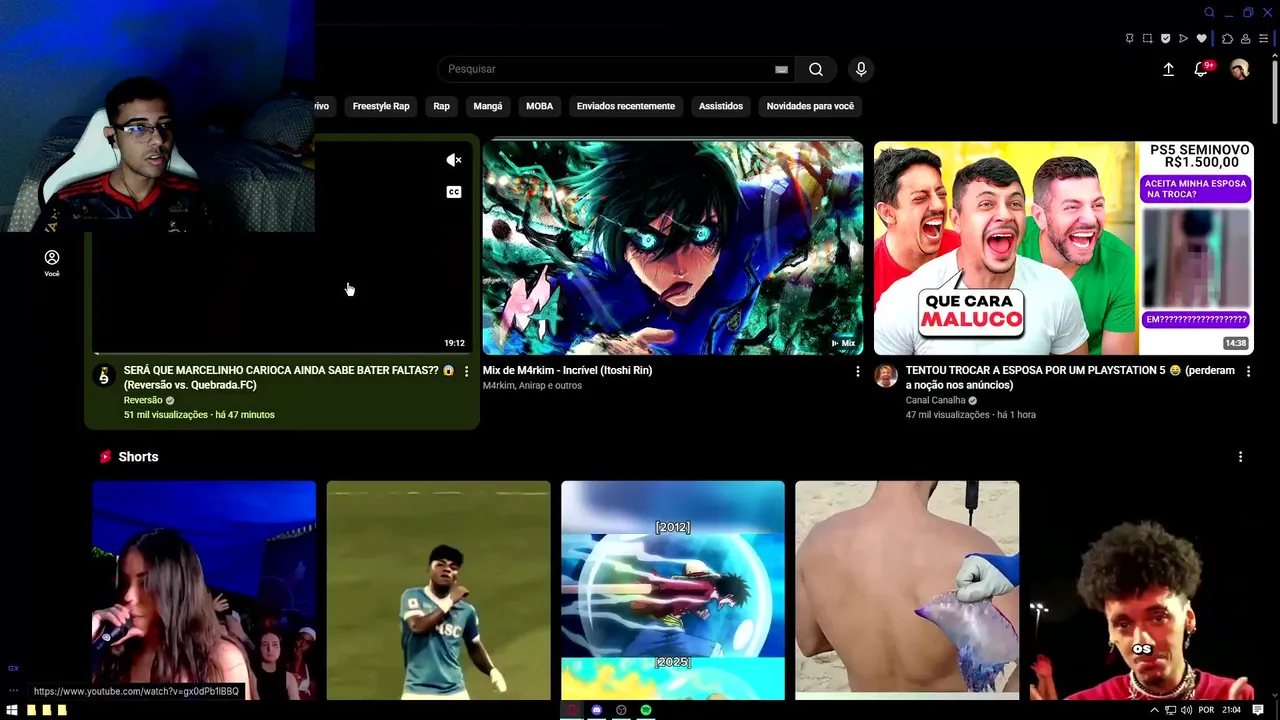This screenshot has width=1280, height=720.
Task: Open the Reversão channel avatar
Action: 104,375
